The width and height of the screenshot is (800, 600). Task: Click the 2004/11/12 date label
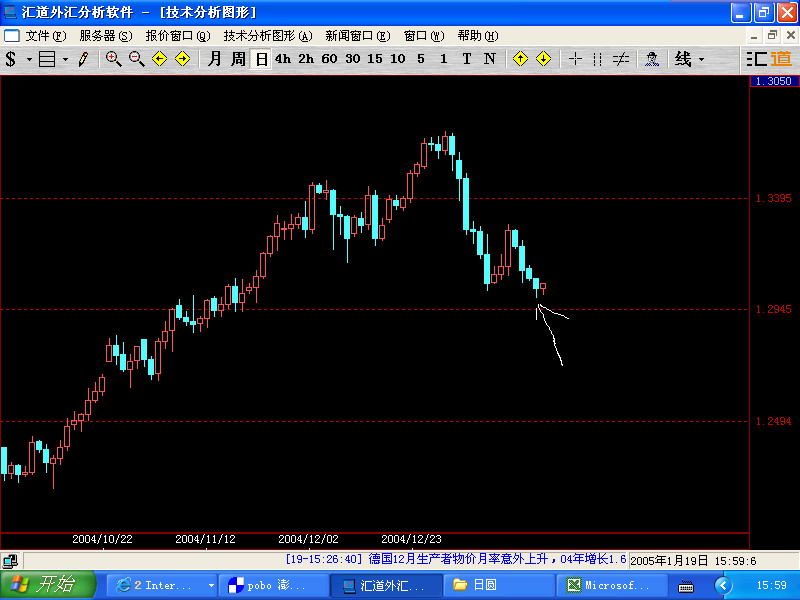pyautogui.click(x=205, y=539)
